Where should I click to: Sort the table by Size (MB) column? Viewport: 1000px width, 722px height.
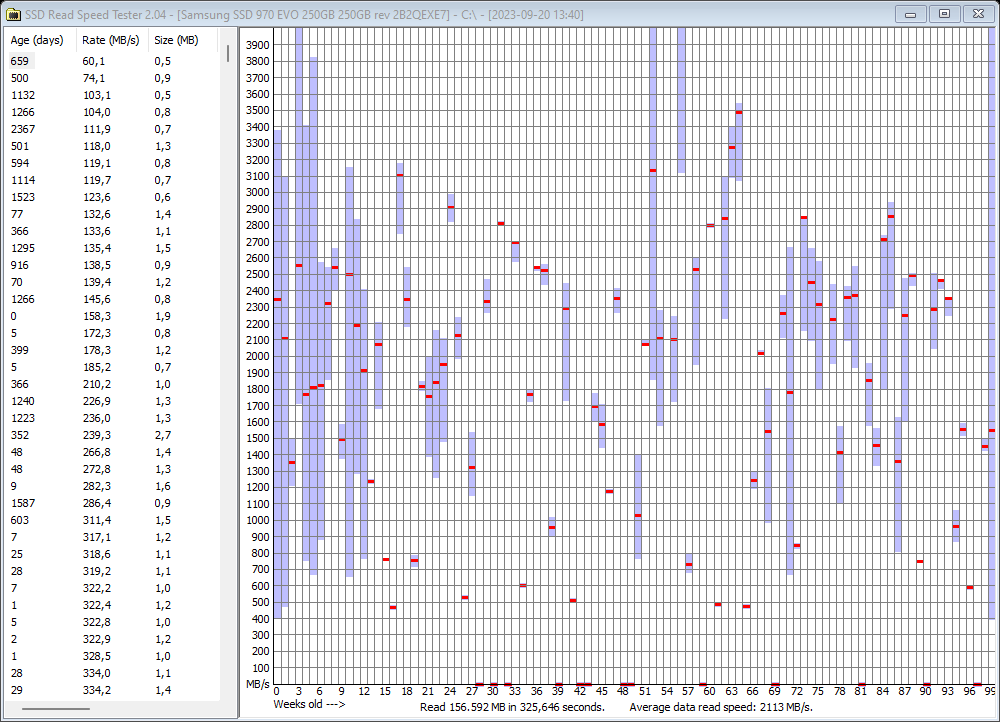point(176,40)
